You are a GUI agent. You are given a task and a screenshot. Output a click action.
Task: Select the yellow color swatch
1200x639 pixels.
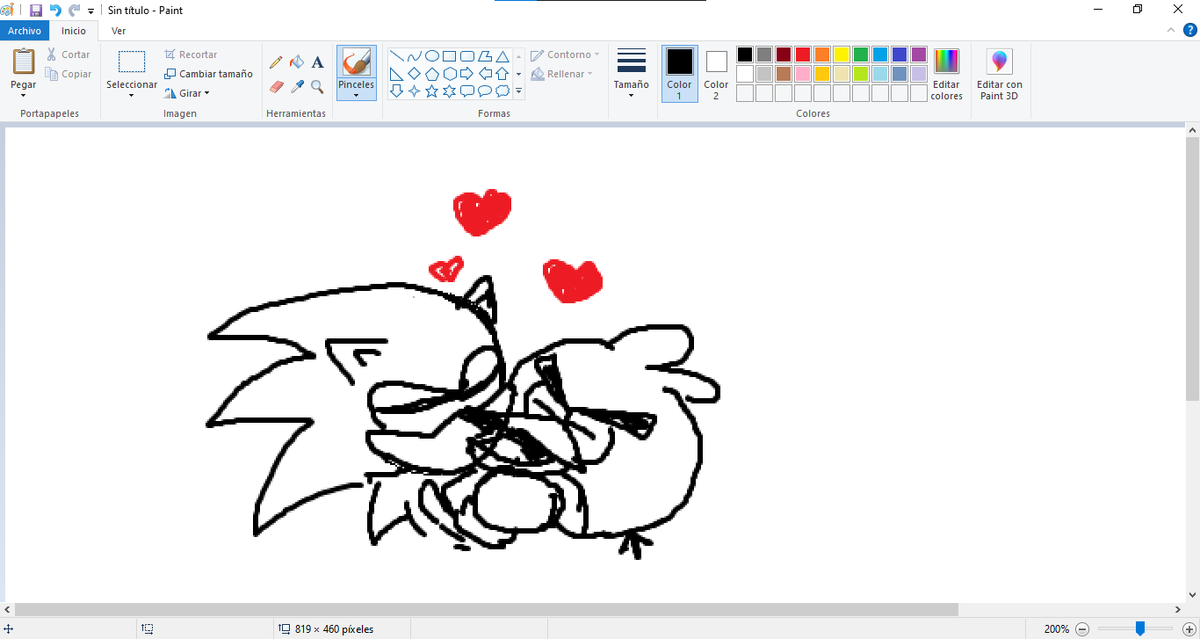(x=841, y=54)
